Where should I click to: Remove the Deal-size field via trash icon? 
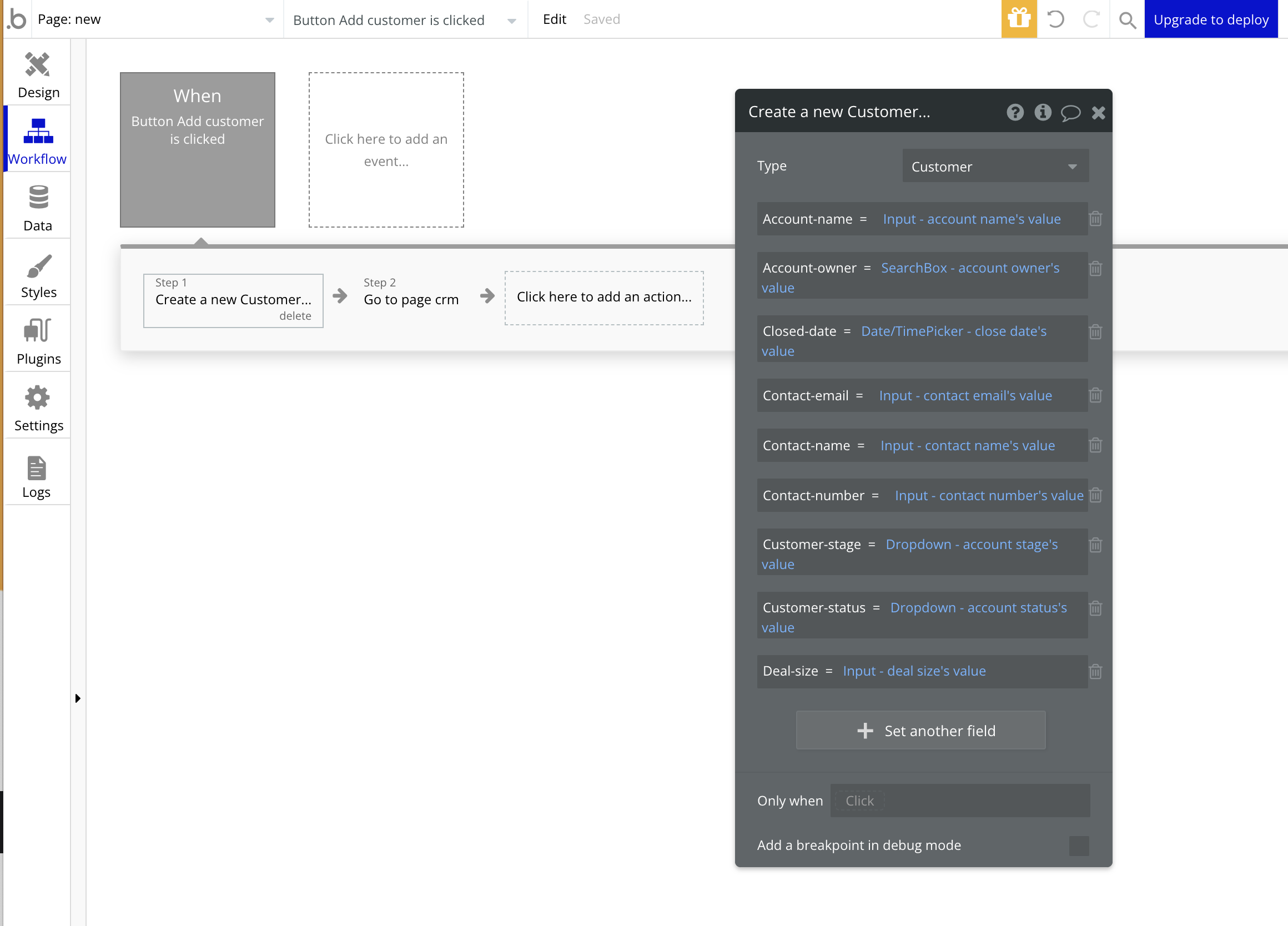[1095, 672]
